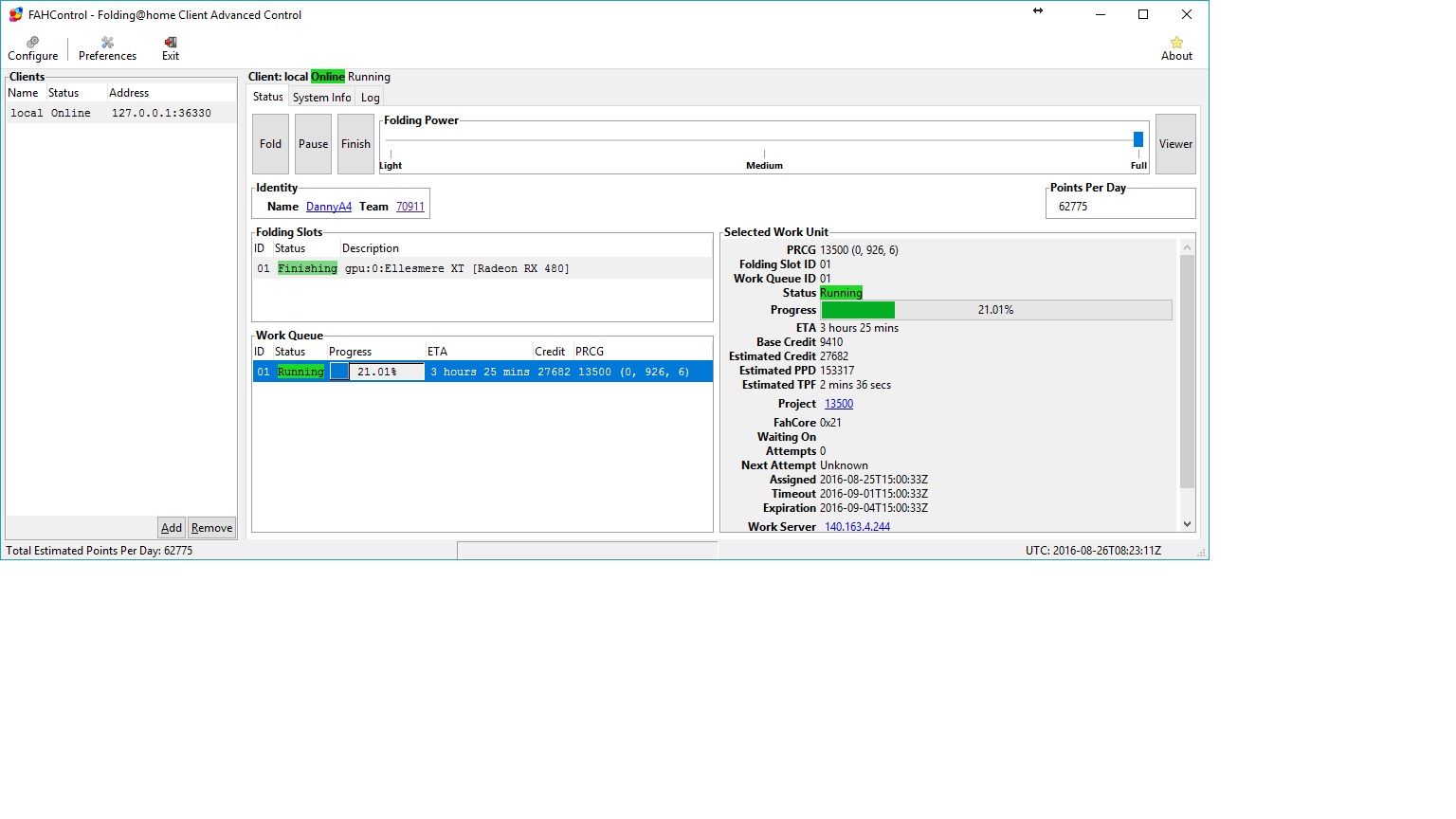
Task: Click the Base Credit value 9410
Action: tap(831, 342)
